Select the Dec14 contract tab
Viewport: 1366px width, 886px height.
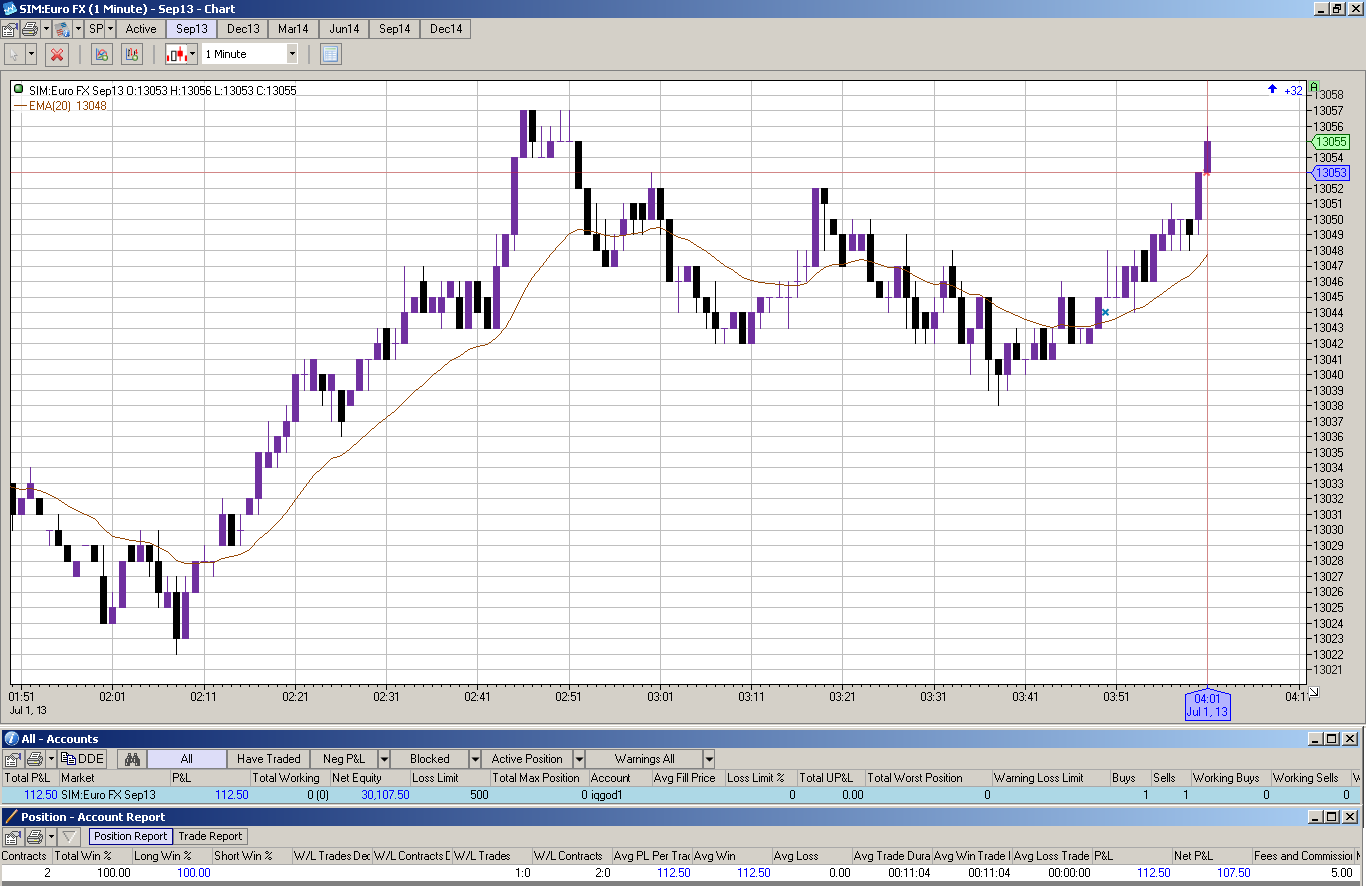pos(446,29)
